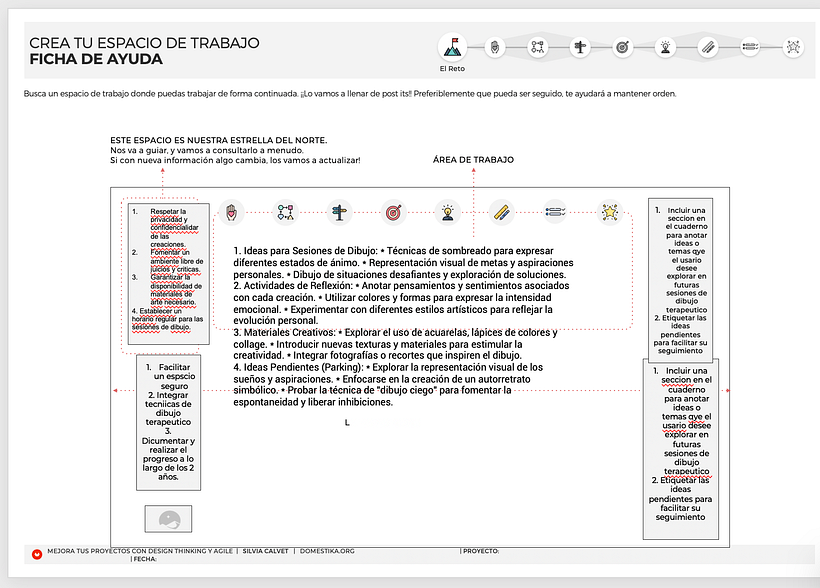Click the red Domestika logo in the footer
Screen dimensions: 820x588
[x=37, y=554]
